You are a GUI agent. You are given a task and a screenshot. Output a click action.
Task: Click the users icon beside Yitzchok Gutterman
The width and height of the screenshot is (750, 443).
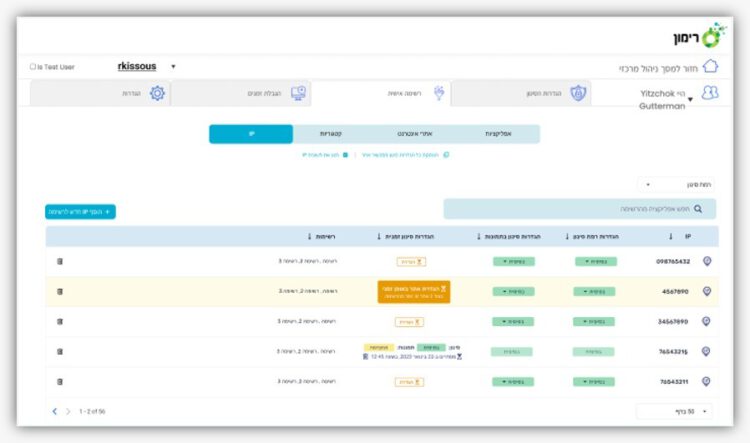pos(710,93)
